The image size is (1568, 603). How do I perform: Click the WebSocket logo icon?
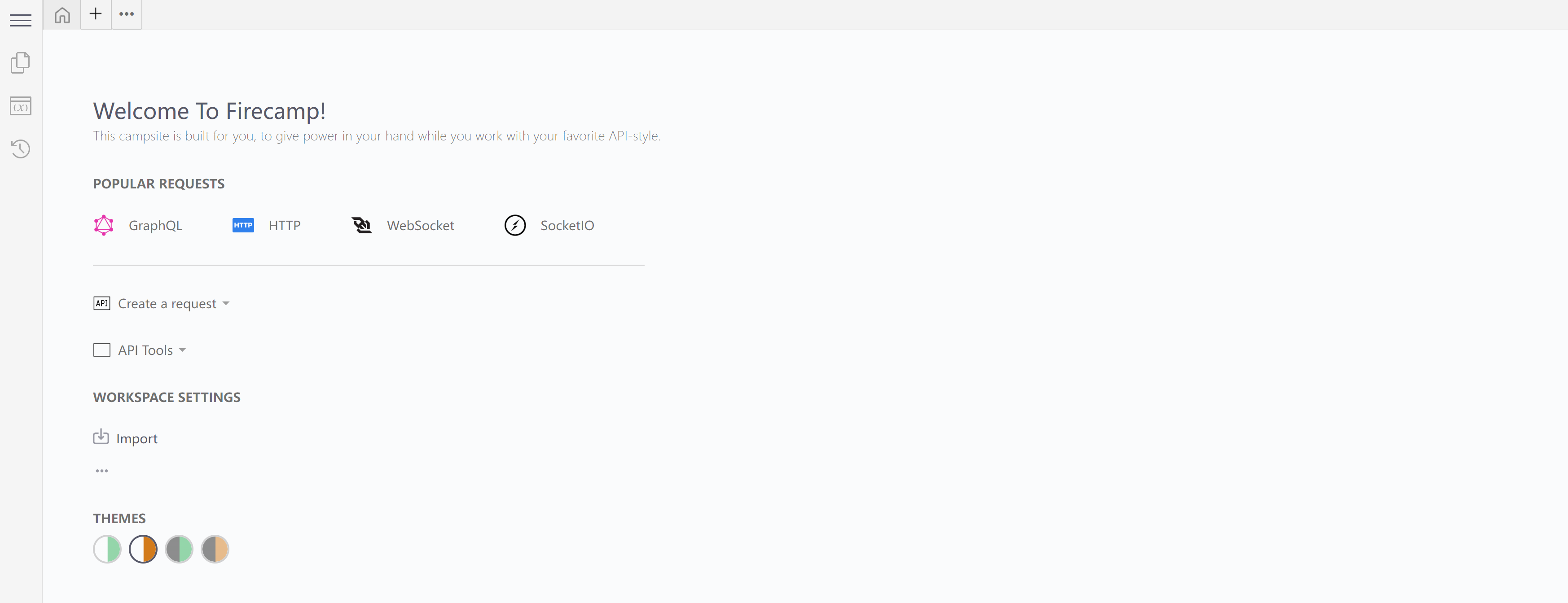[x=361, y=225]
